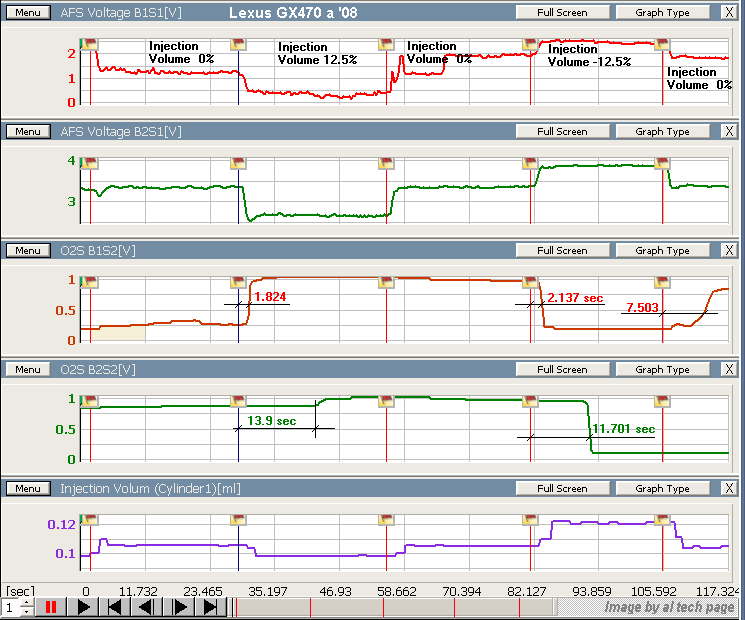
Task: Click the speed stepper next to value 1
Action: coord(24,607)
